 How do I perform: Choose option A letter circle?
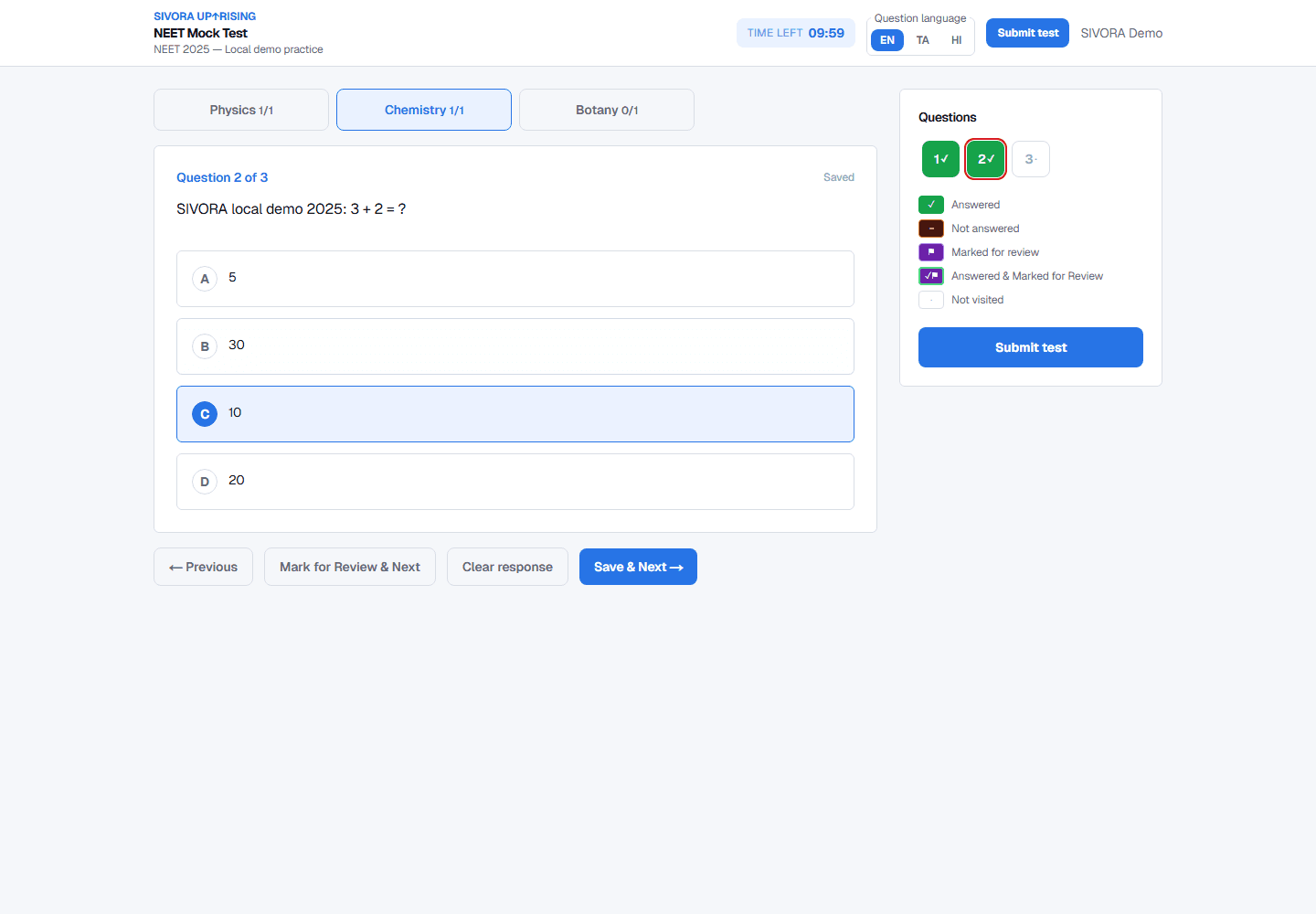click(205, 279)
